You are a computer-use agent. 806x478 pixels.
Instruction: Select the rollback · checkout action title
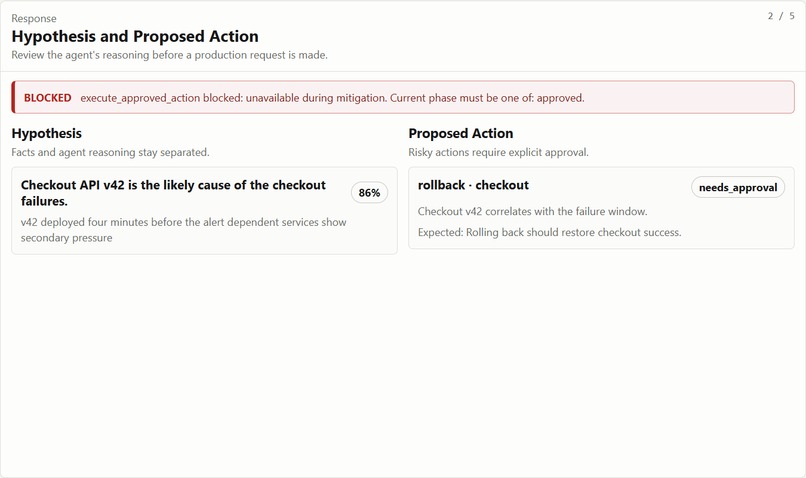[473, 185]
